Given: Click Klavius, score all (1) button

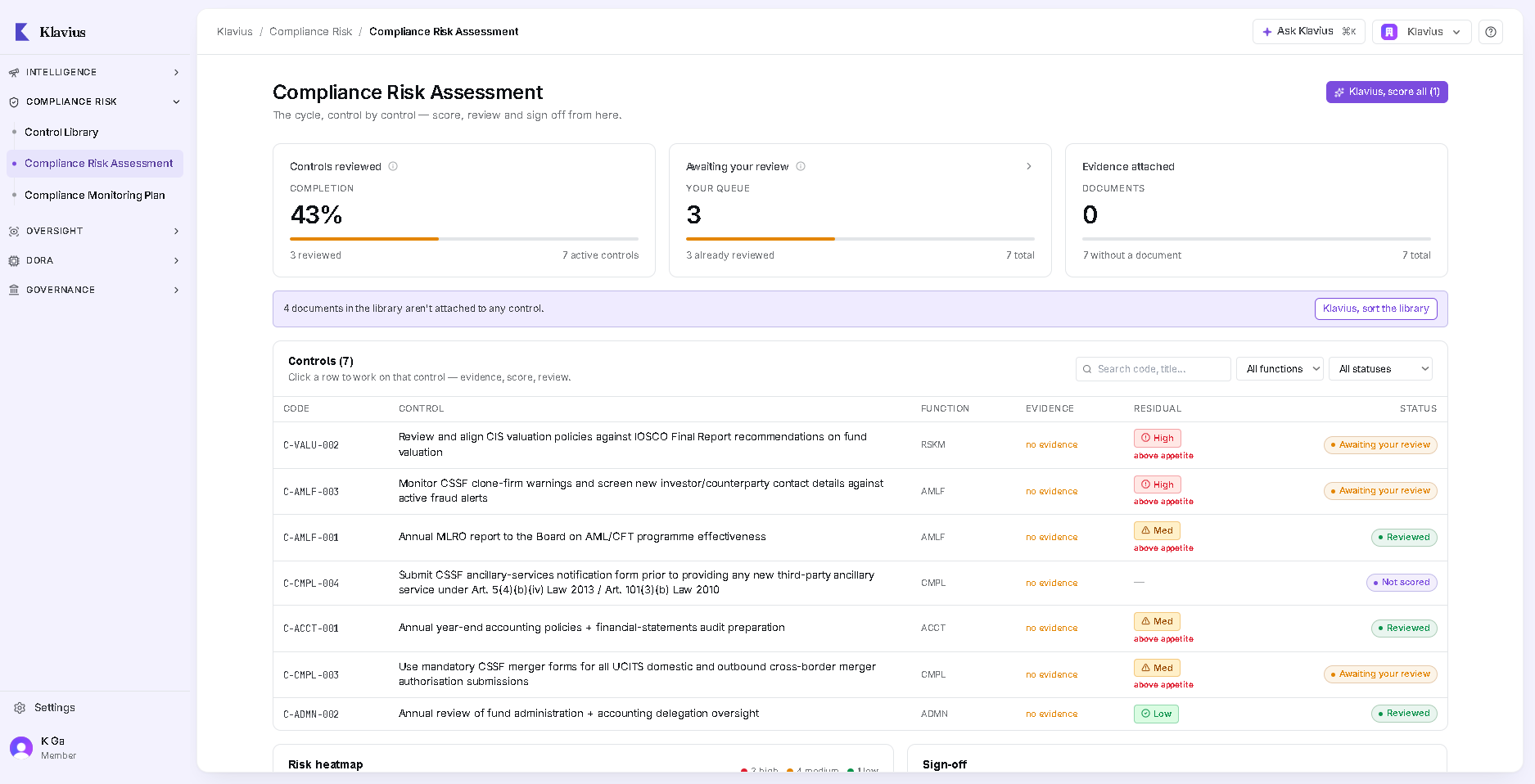Looking at the screenshot, I should (x=1387, y=92).
